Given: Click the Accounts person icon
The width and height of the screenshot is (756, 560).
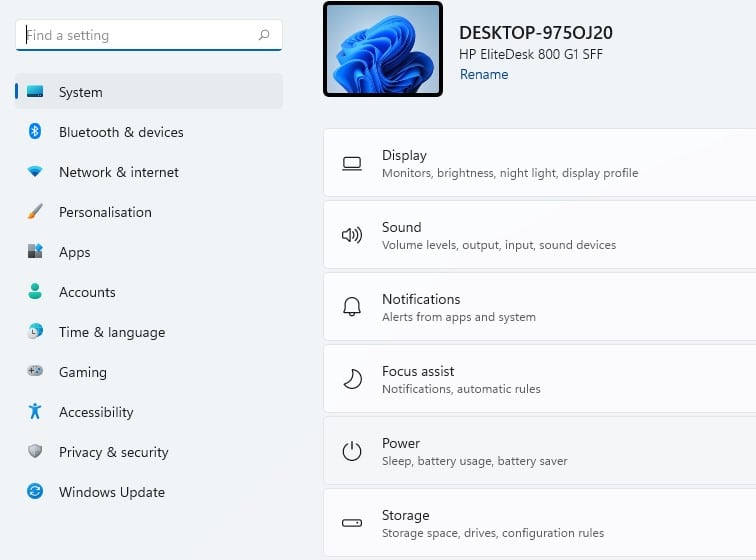Looking at the screenshot, I should (x=35, y=291).
